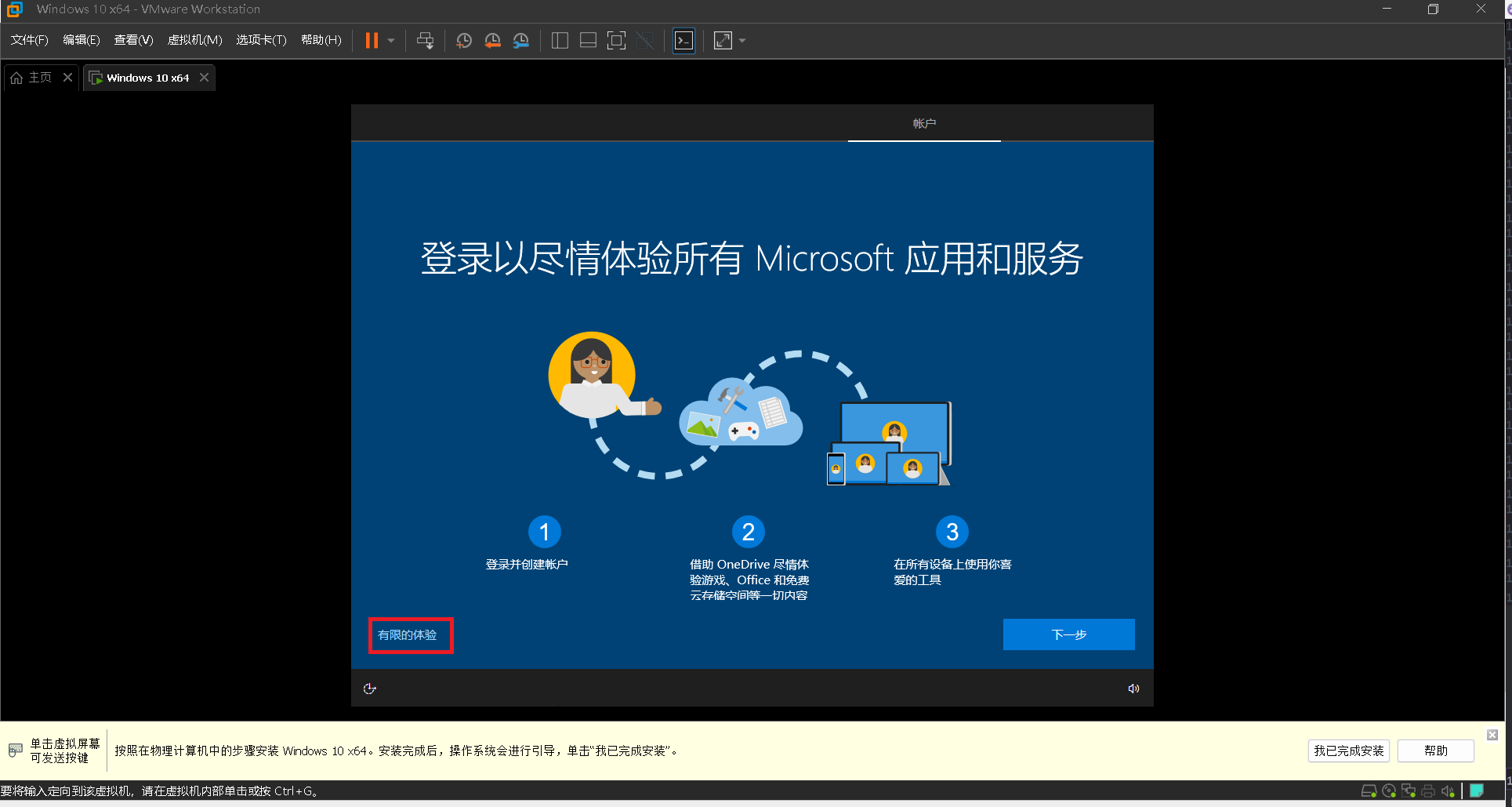Click the CD/DVD drive status icon
Viewport: 1512px width, 807px height.
1389,791
